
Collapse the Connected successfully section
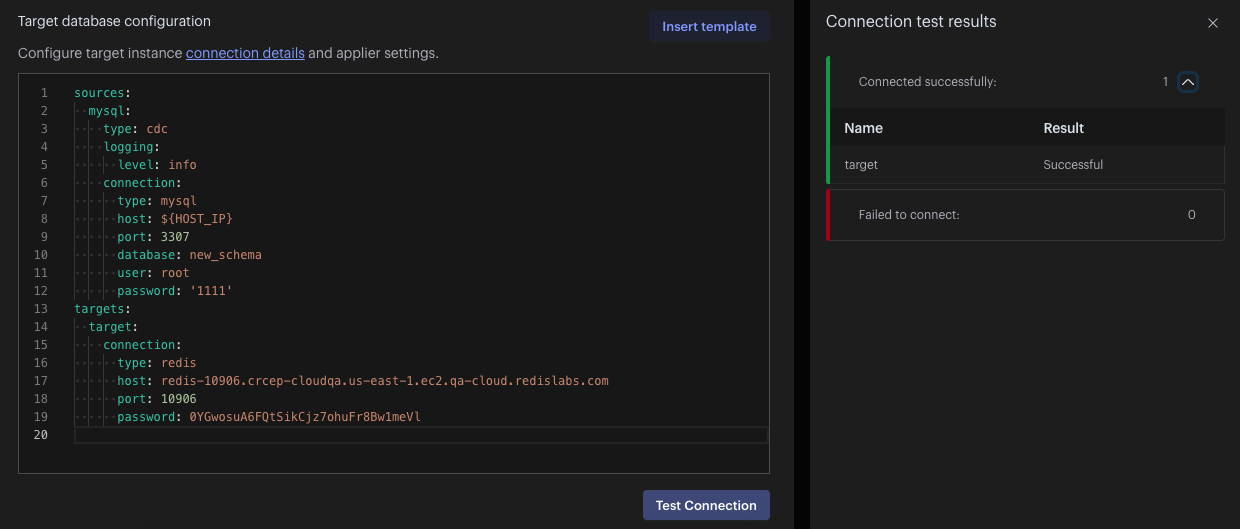pos(1187,82)
